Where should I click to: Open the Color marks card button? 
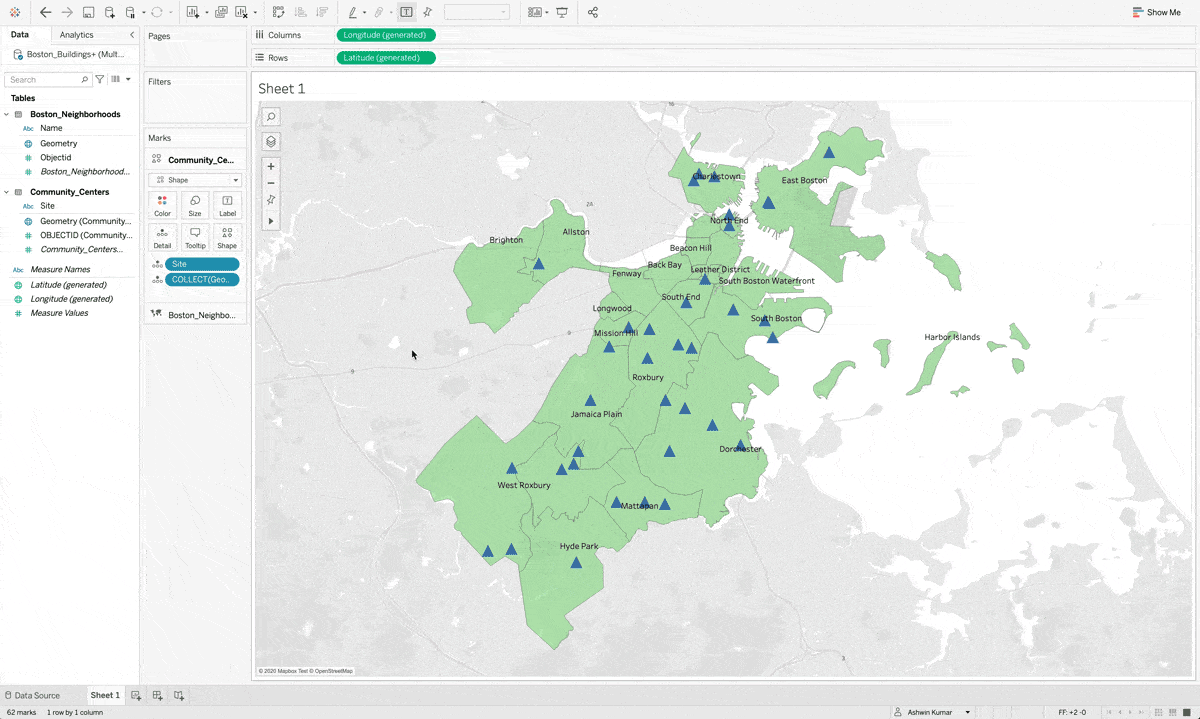point(162,206)
